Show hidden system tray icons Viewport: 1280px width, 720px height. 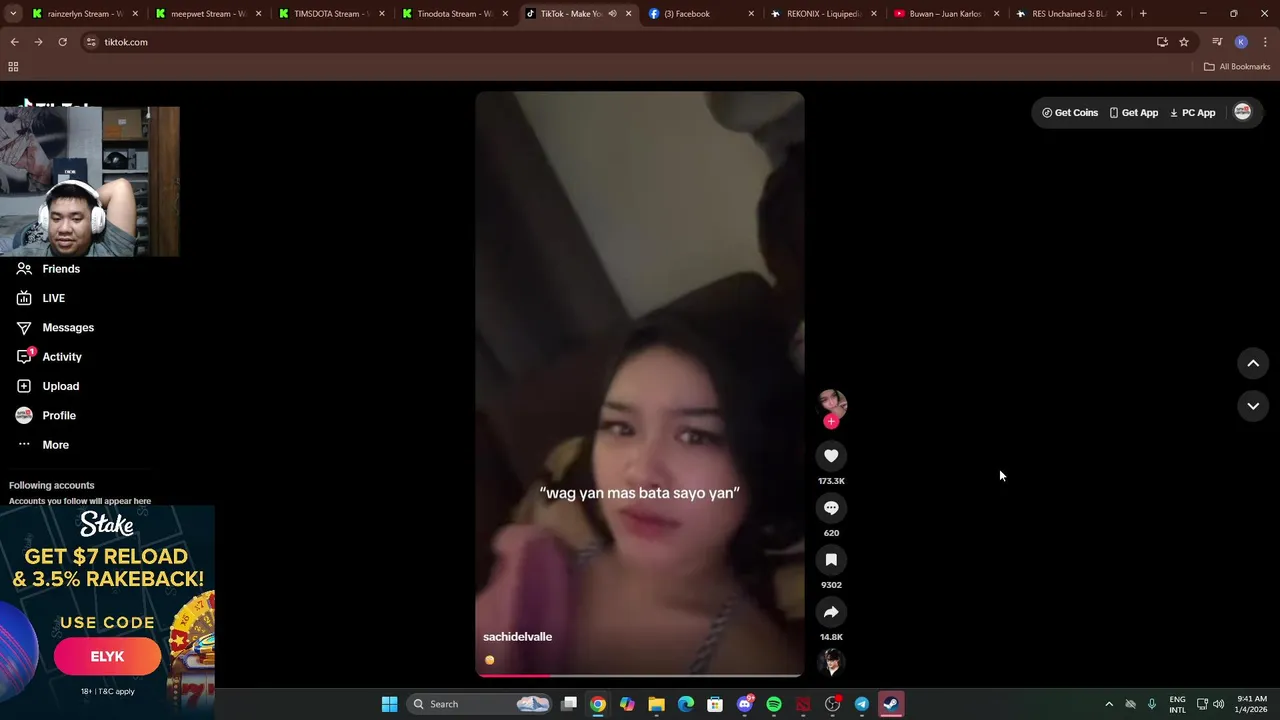click(1109, 704)
